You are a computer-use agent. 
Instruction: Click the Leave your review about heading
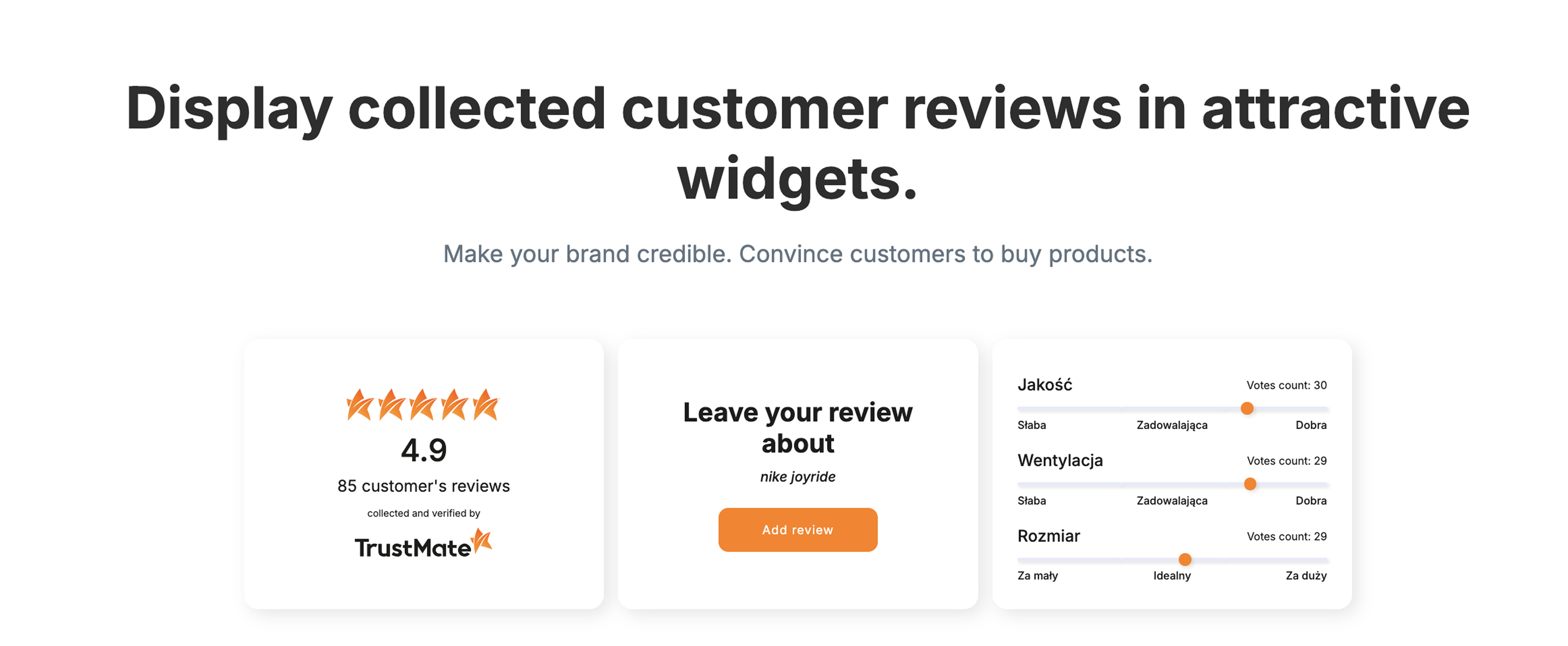coord(797,428)
